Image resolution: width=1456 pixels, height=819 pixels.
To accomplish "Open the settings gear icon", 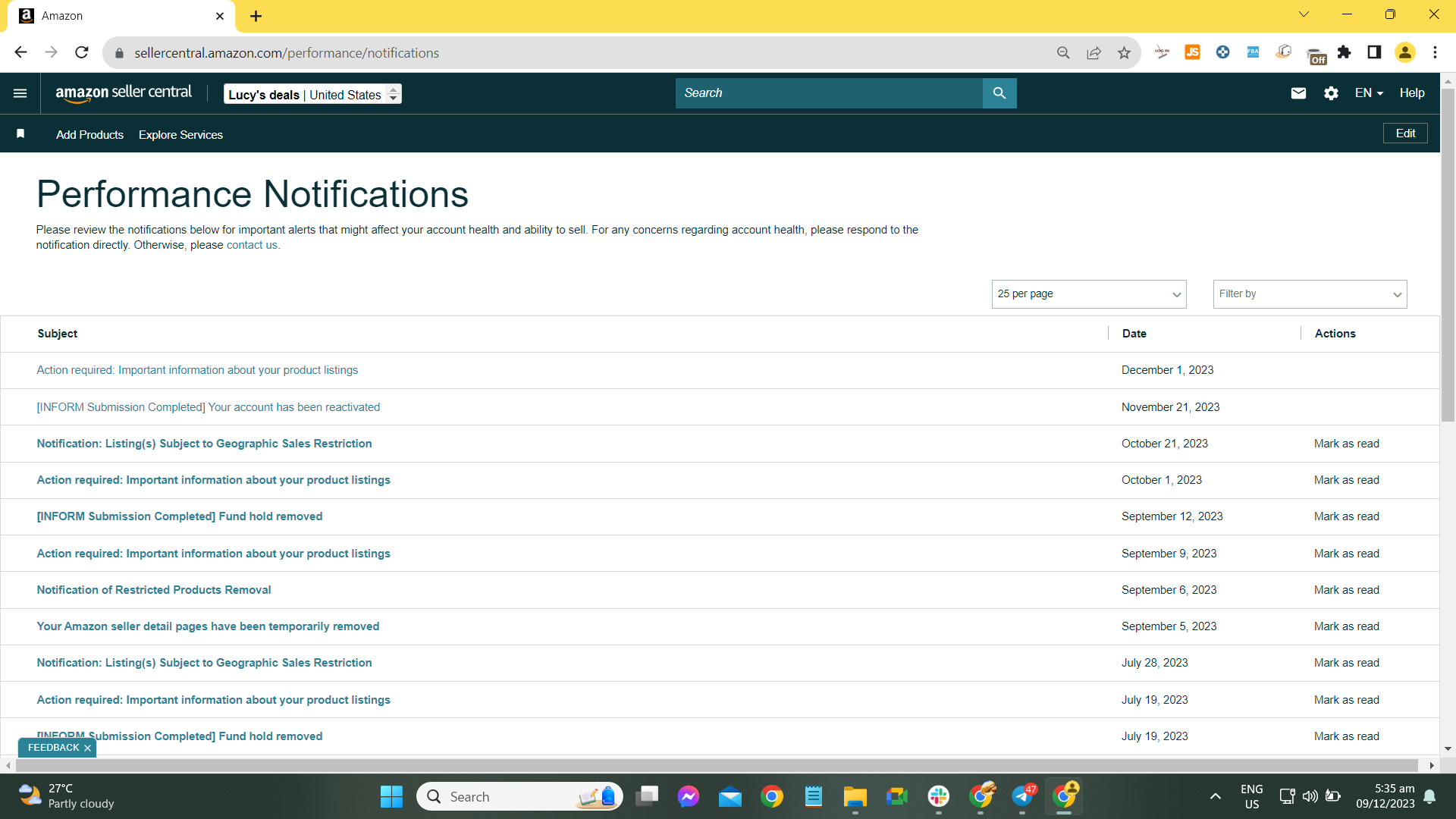I will (1331, 93).
